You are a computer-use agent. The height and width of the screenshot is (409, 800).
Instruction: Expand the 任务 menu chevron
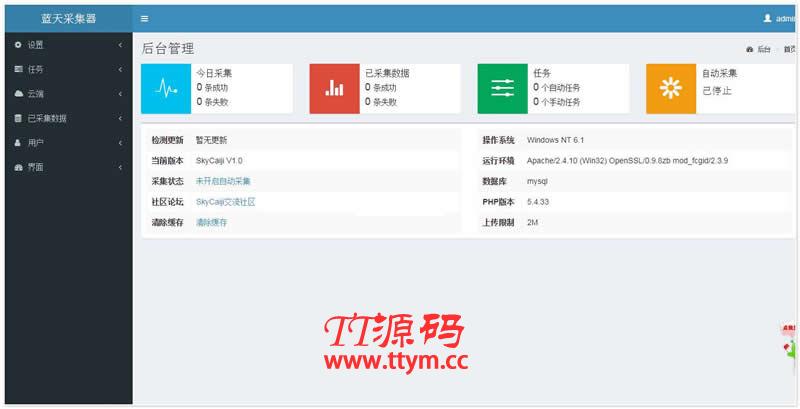(120, 69)
